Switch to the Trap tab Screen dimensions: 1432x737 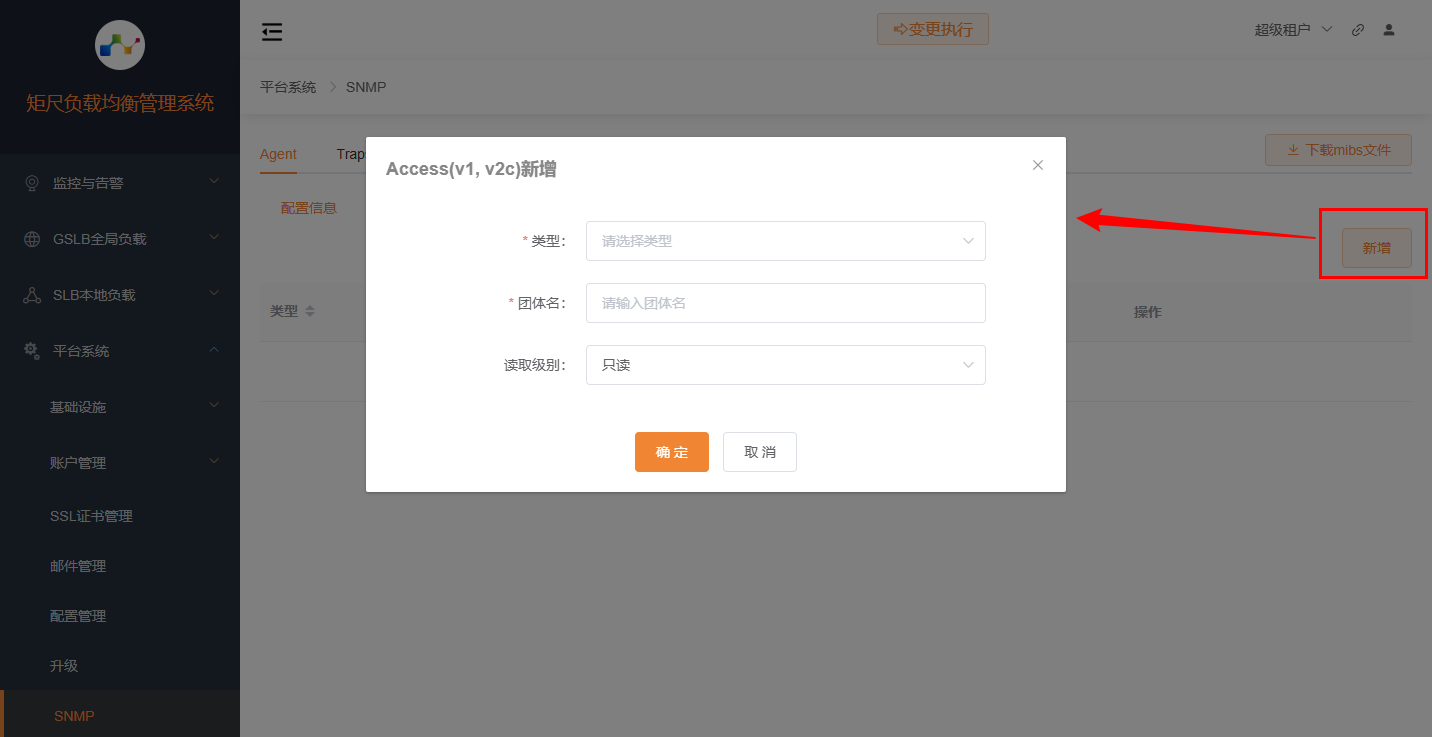352,154
